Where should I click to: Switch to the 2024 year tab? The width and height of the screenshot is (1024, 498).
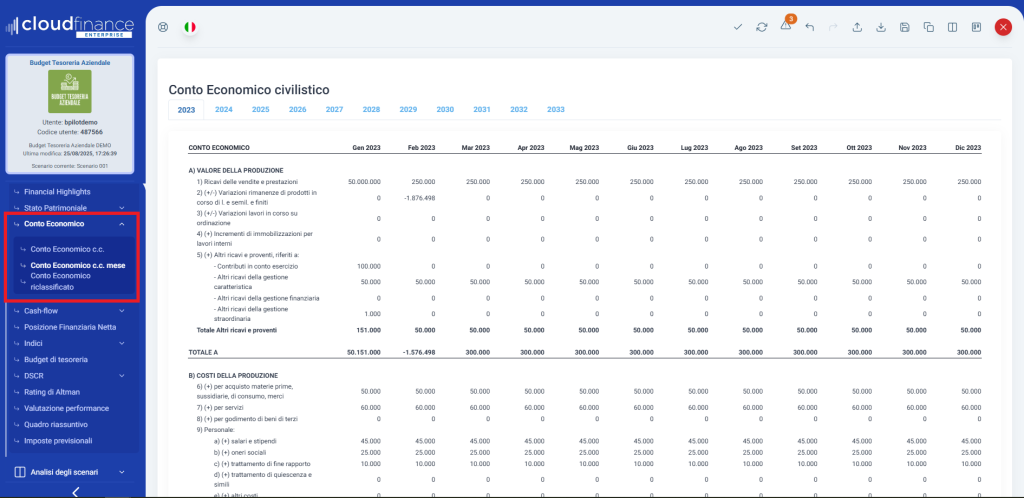pos(224,109)
